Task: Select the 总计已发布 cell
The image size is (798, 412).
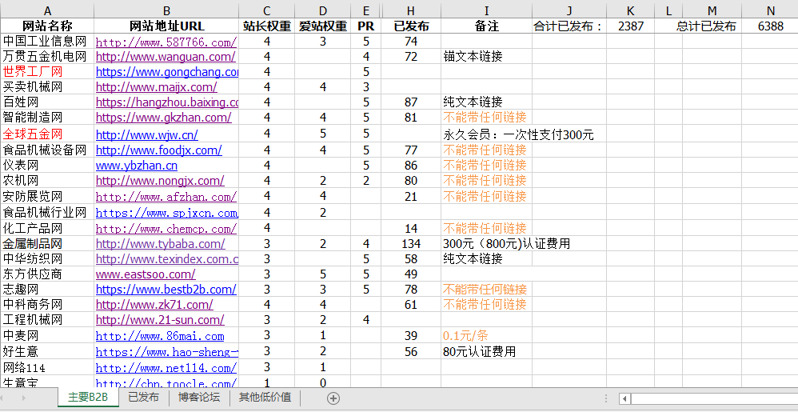Action: 712,26
